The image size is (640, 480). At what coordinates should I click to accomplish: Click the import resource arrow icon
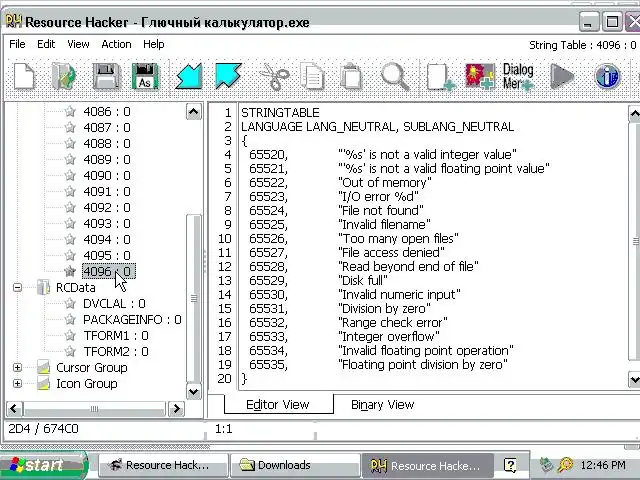pos(189,76)
